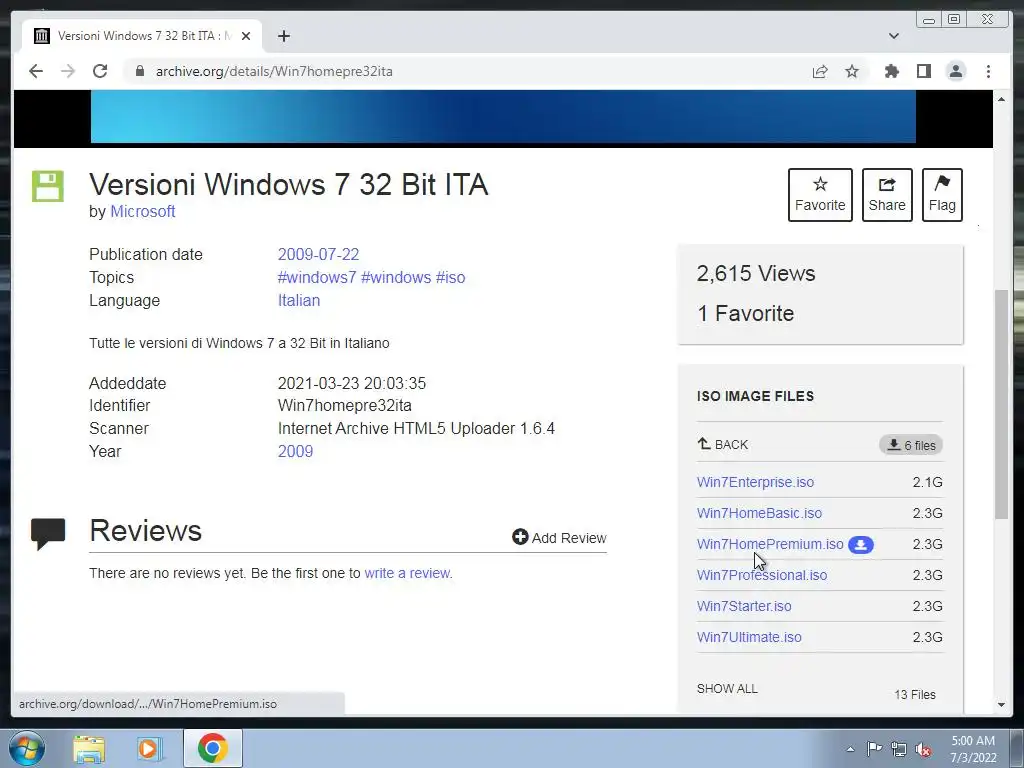The image size is (1024, 768).
Task: Click the page scrollbar thumb
Action: pyautogui.click(x=1001, y=404)
